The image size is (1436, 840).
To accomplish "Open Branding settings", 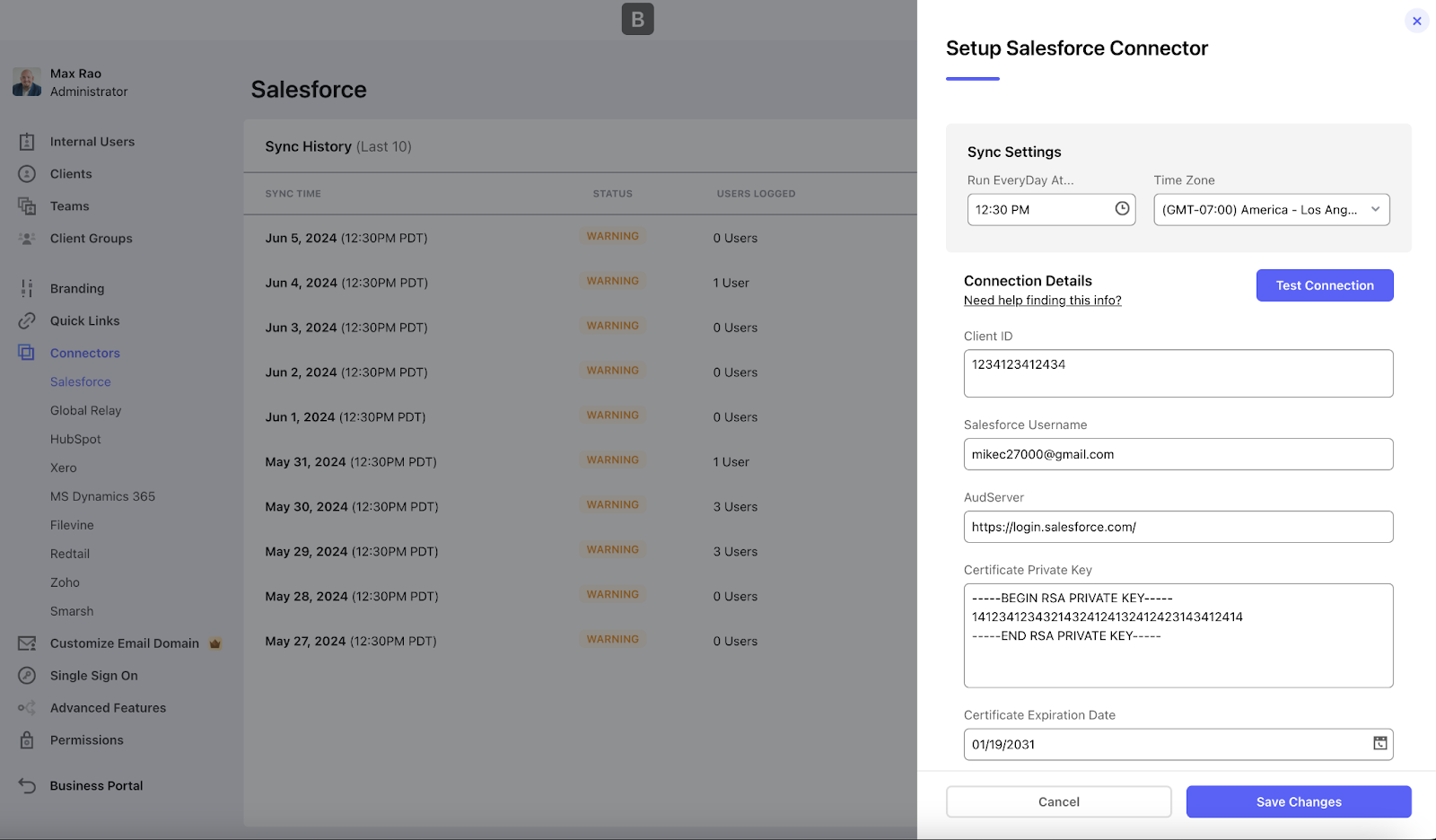I will (x=77, y=289).
